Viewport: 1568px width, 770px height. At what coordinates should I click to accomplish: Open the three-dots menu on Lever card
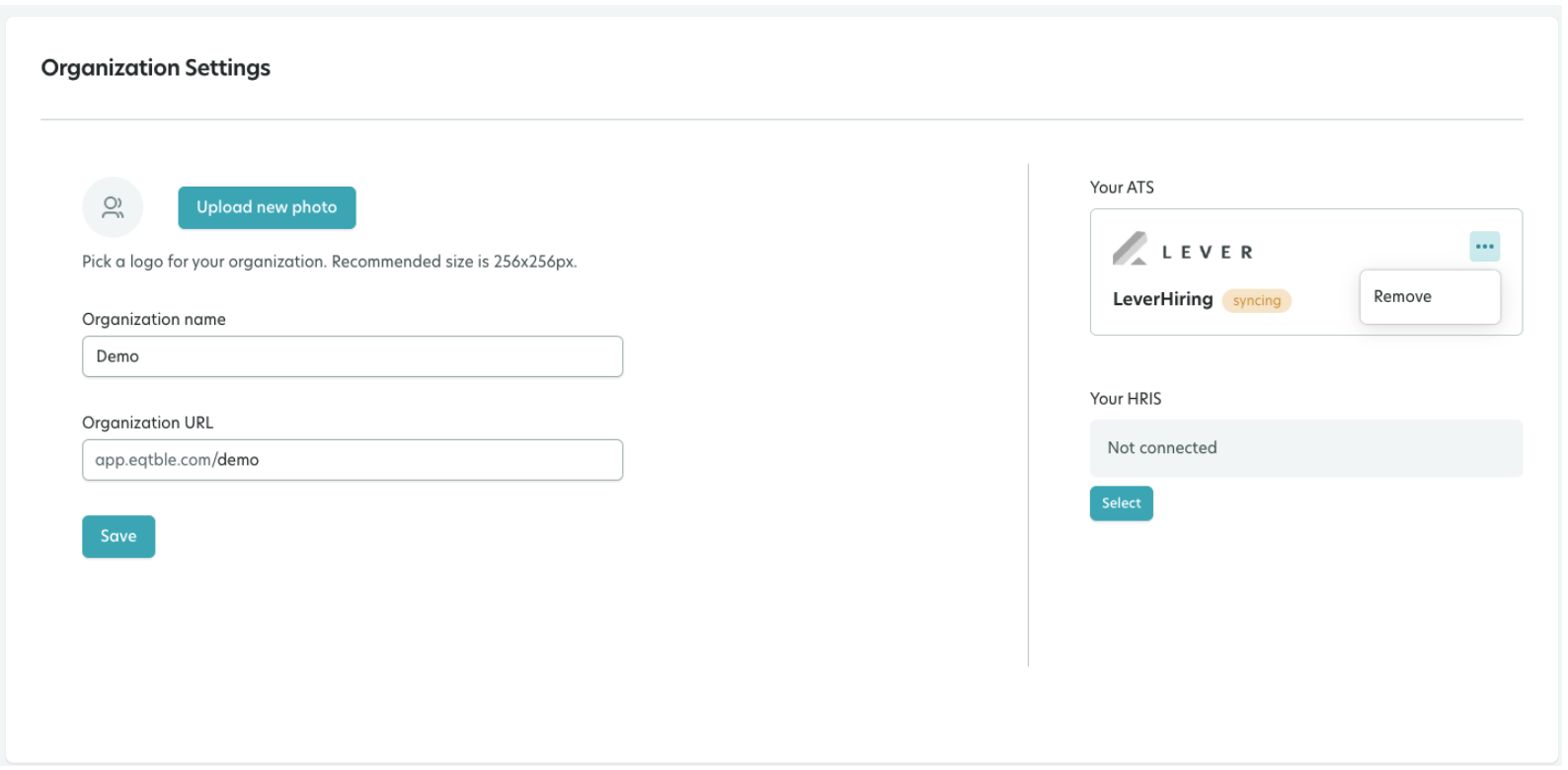pyautogui.click(x=1484, y=246)
